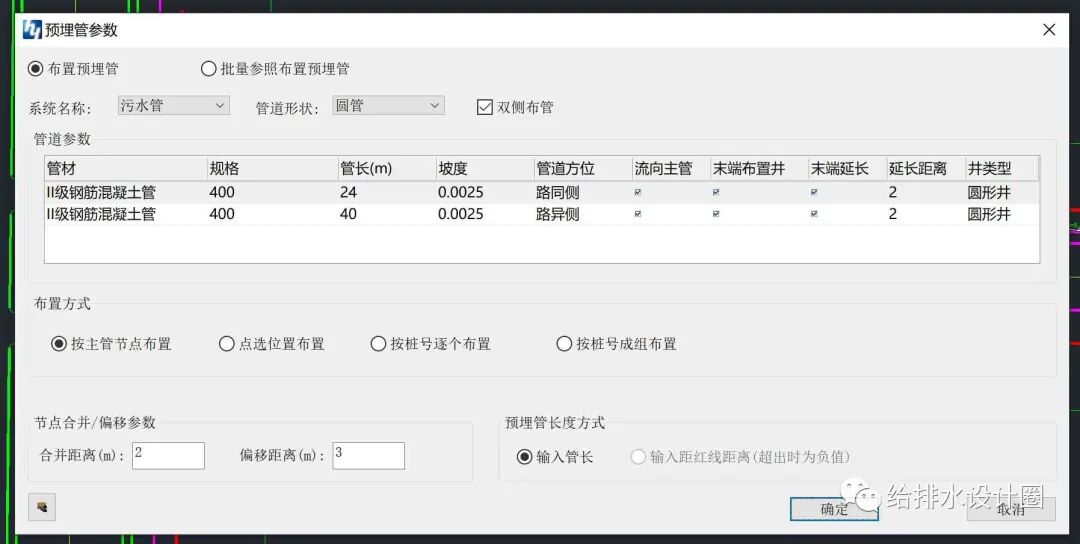This screenshot has height=544, width=1080.
Task: Click the 管材 column header
Action: pyautogui.click(x=125, y=169)
